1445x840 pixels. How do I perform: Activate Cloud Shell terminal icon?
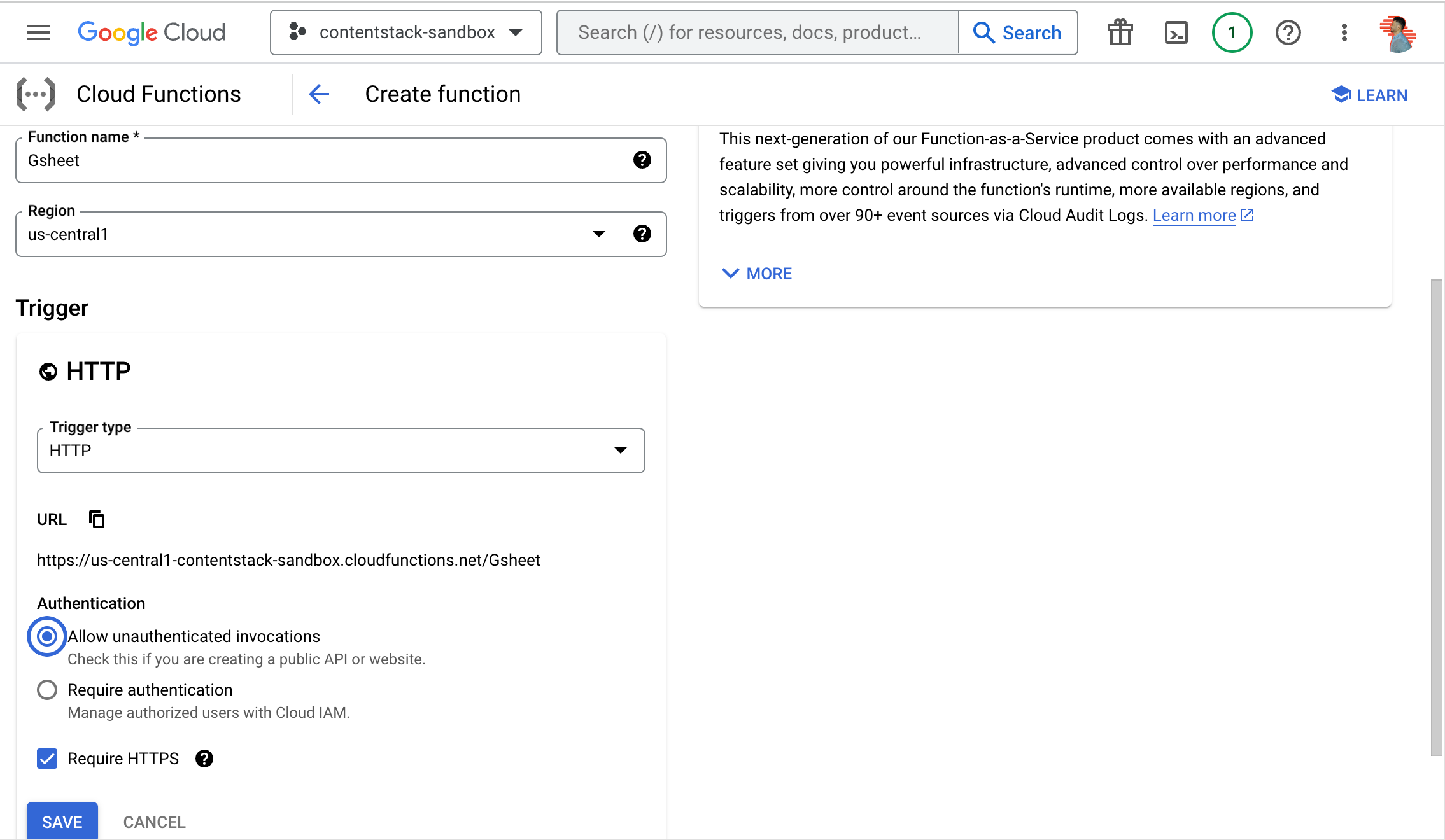1176,32
